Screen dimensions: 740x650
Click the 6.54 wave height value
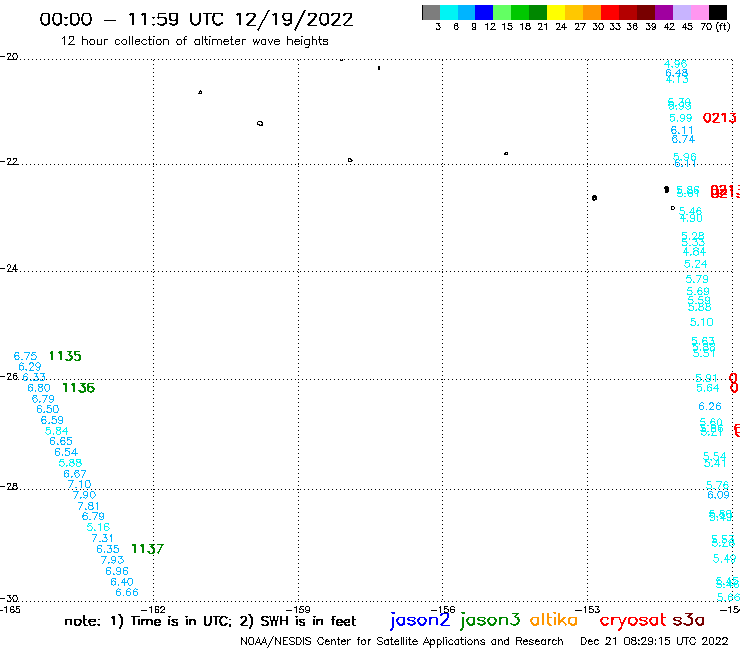66,452
